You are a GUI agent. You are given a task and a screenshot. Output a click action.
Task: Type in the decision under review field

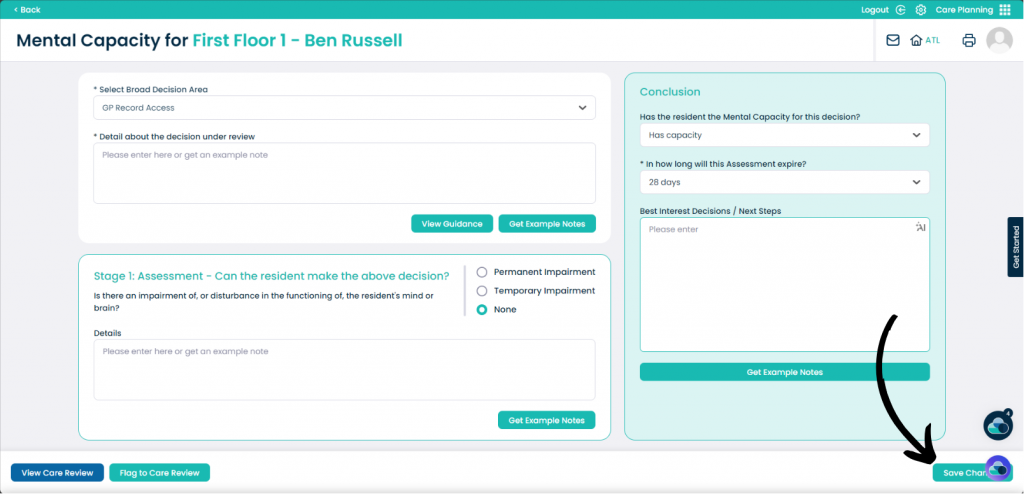pyautogui.click(x=344, y=173)
